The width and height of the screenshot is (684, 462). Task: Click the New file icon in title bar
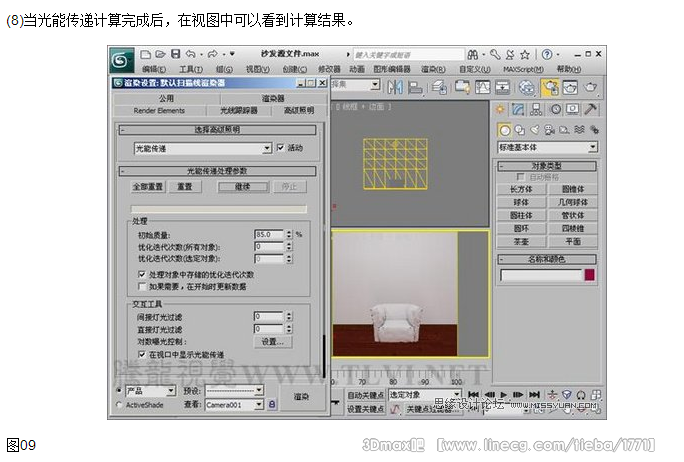(146, 54)
